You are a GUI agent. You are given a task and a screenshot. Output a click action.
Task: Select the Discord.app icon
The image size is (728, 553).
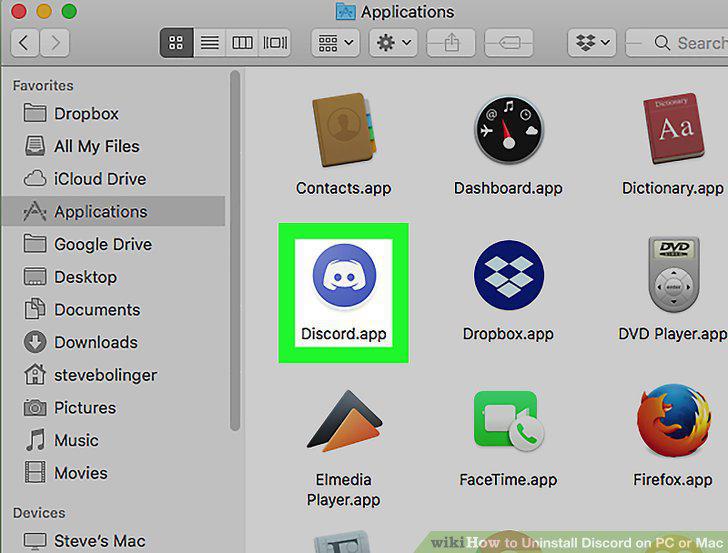(x=344, y=277)
